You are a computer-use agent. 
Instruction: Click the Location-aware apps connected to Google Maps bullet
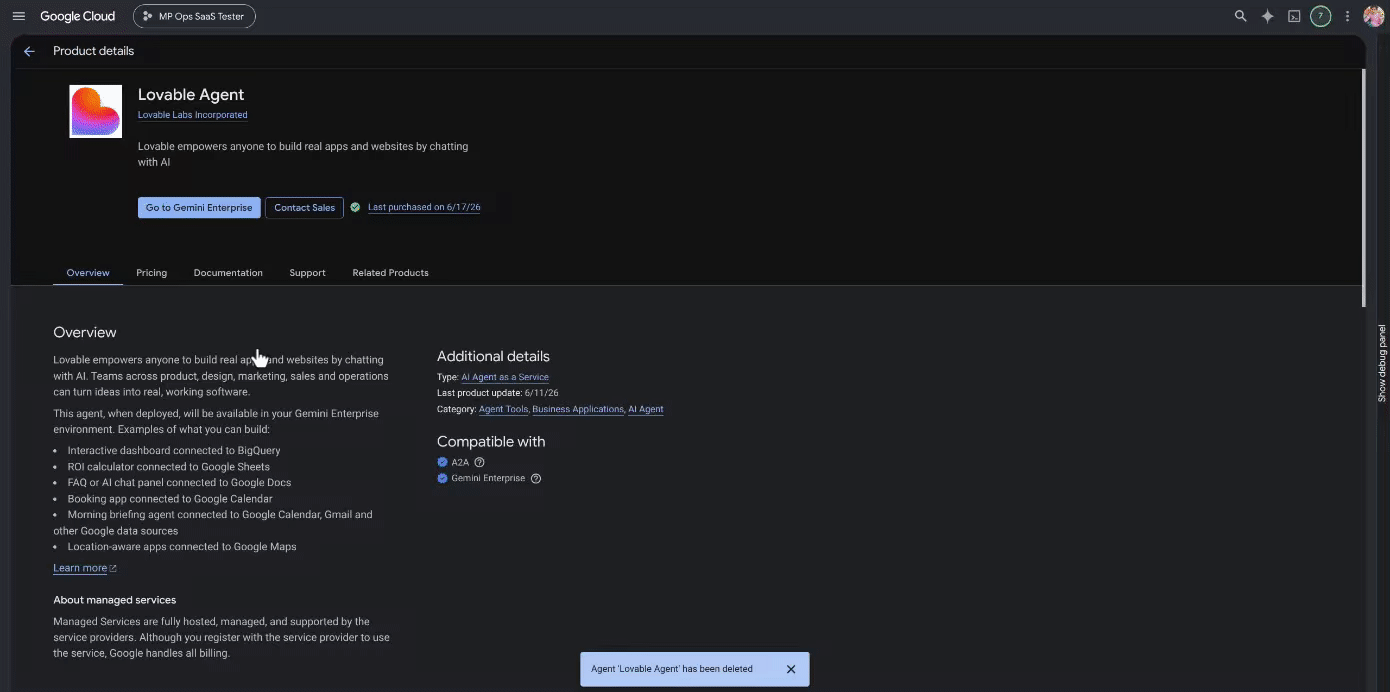click(x=182, y=547)
